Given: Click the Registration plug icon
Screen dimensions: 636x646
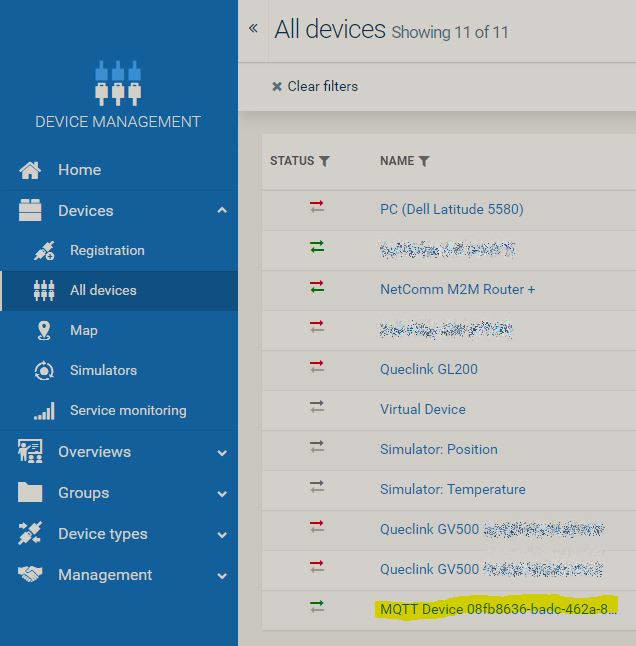Looking at the screenshot, I should (x=44, y=251).
